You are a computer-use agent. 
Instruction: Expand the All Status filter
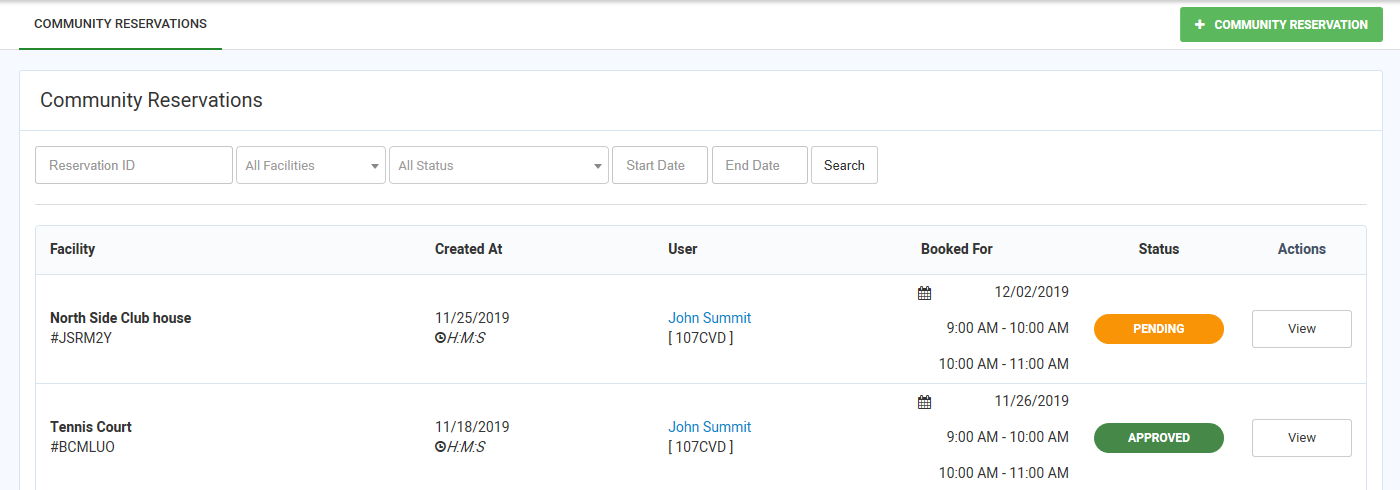tap(498, 165)
